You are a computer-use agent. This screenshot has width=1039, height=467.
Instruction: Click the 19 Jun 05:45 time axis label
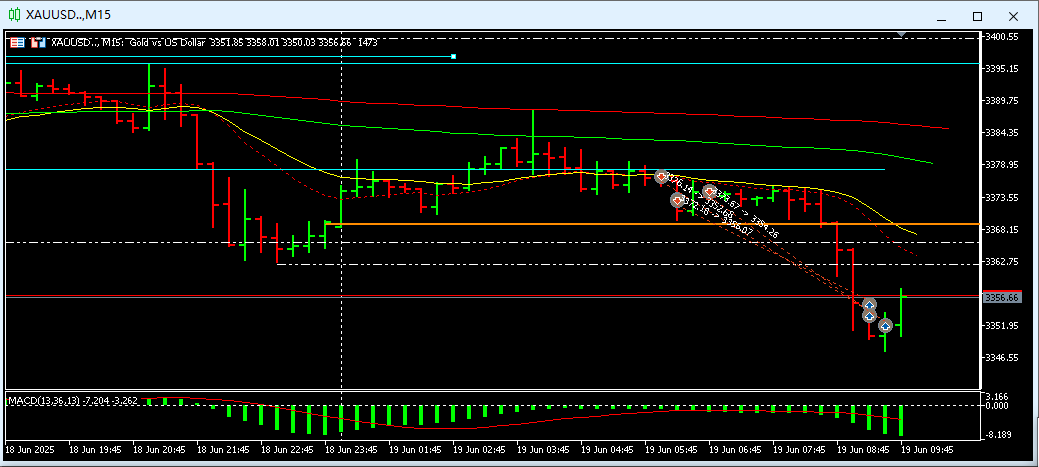671,450
